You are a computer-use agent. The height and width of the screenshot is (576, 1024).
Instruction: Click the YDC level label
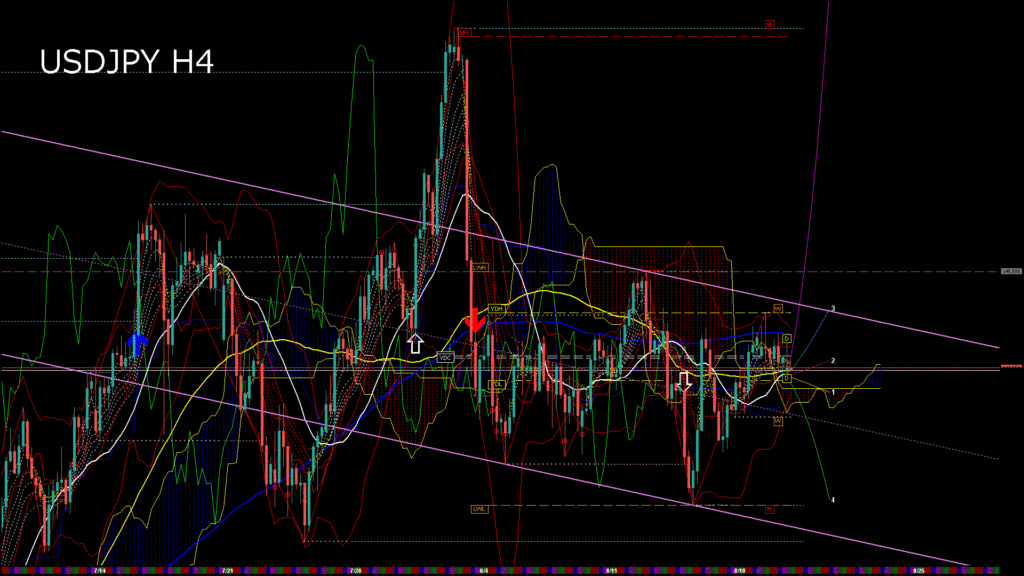[446, 357]
